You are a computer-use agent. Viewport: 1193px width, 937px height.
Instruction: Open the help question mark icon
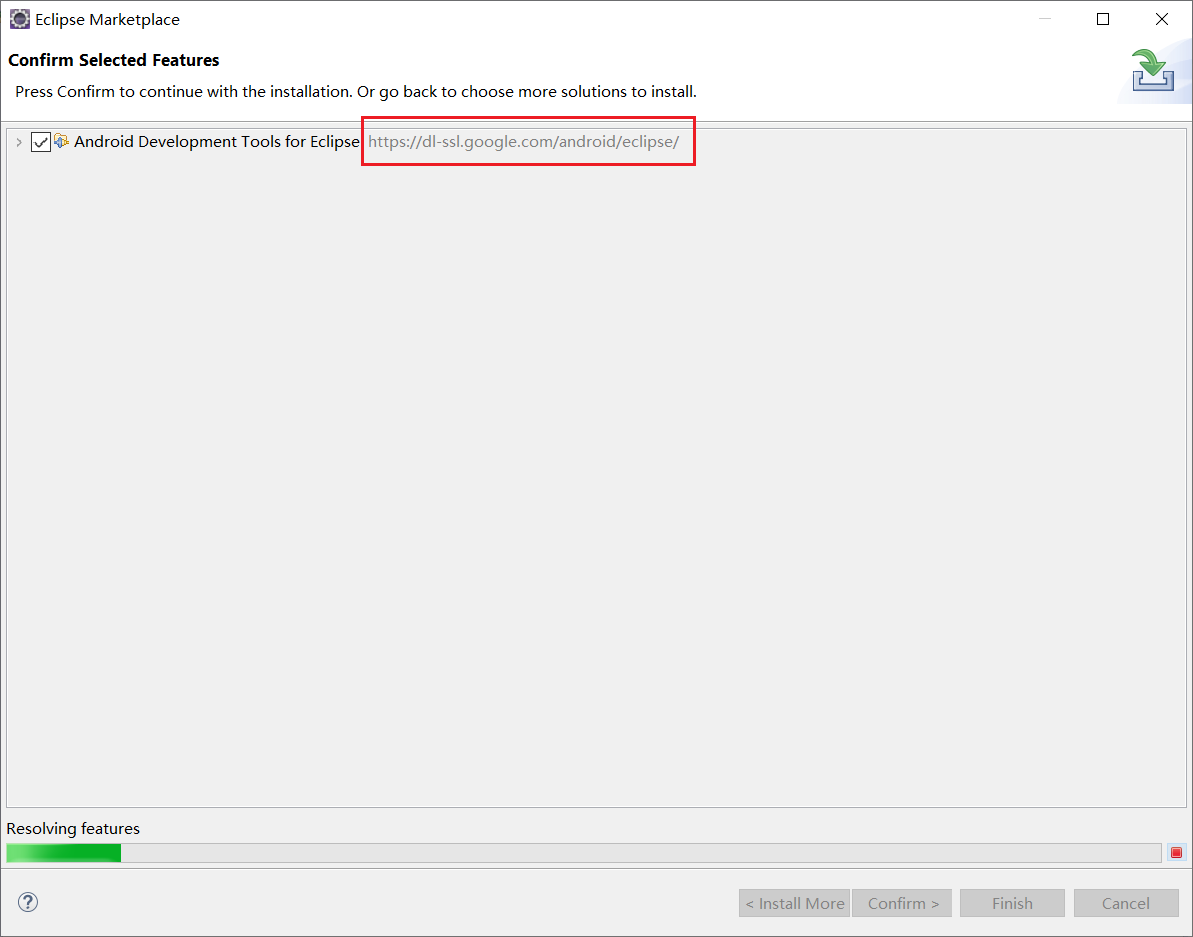tap(28, 902)
